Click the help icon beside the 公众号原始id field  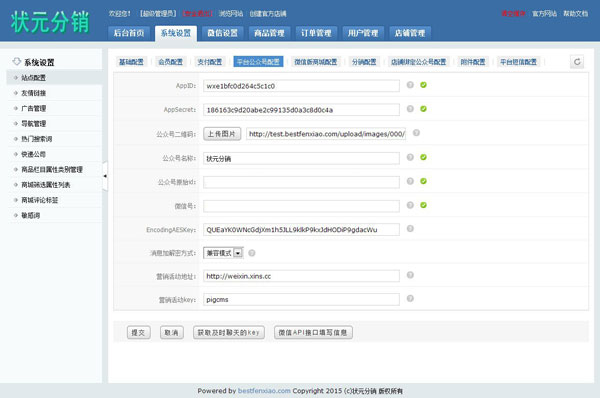click(410, 181)
